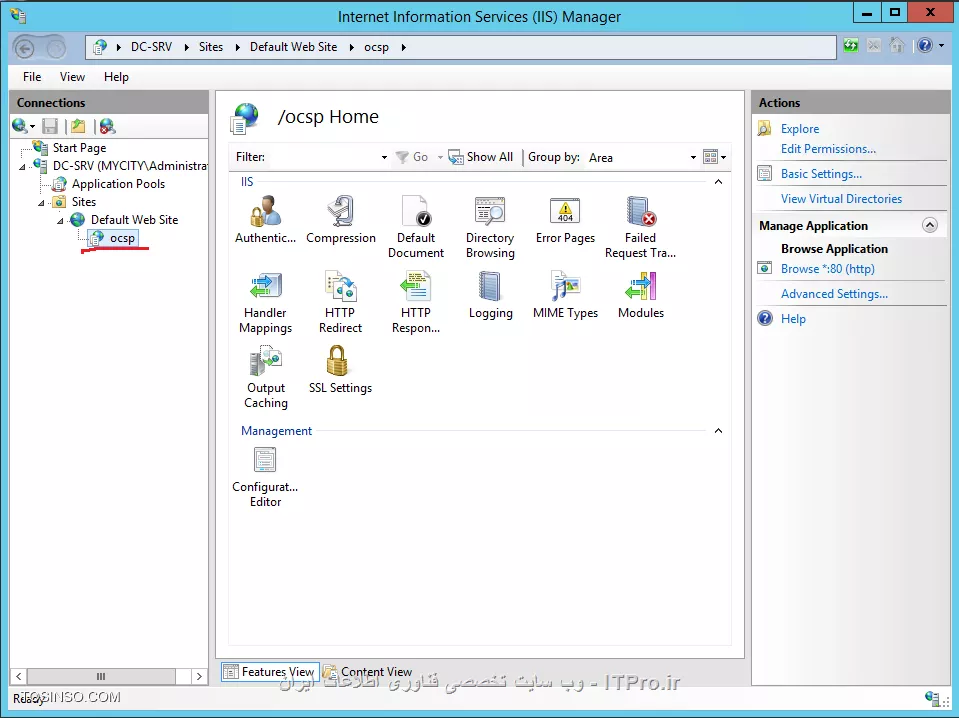Switch to Features View tab
The width and height of the screenshot is (959, 718).
pyautogui.click(x=270, y=672)
